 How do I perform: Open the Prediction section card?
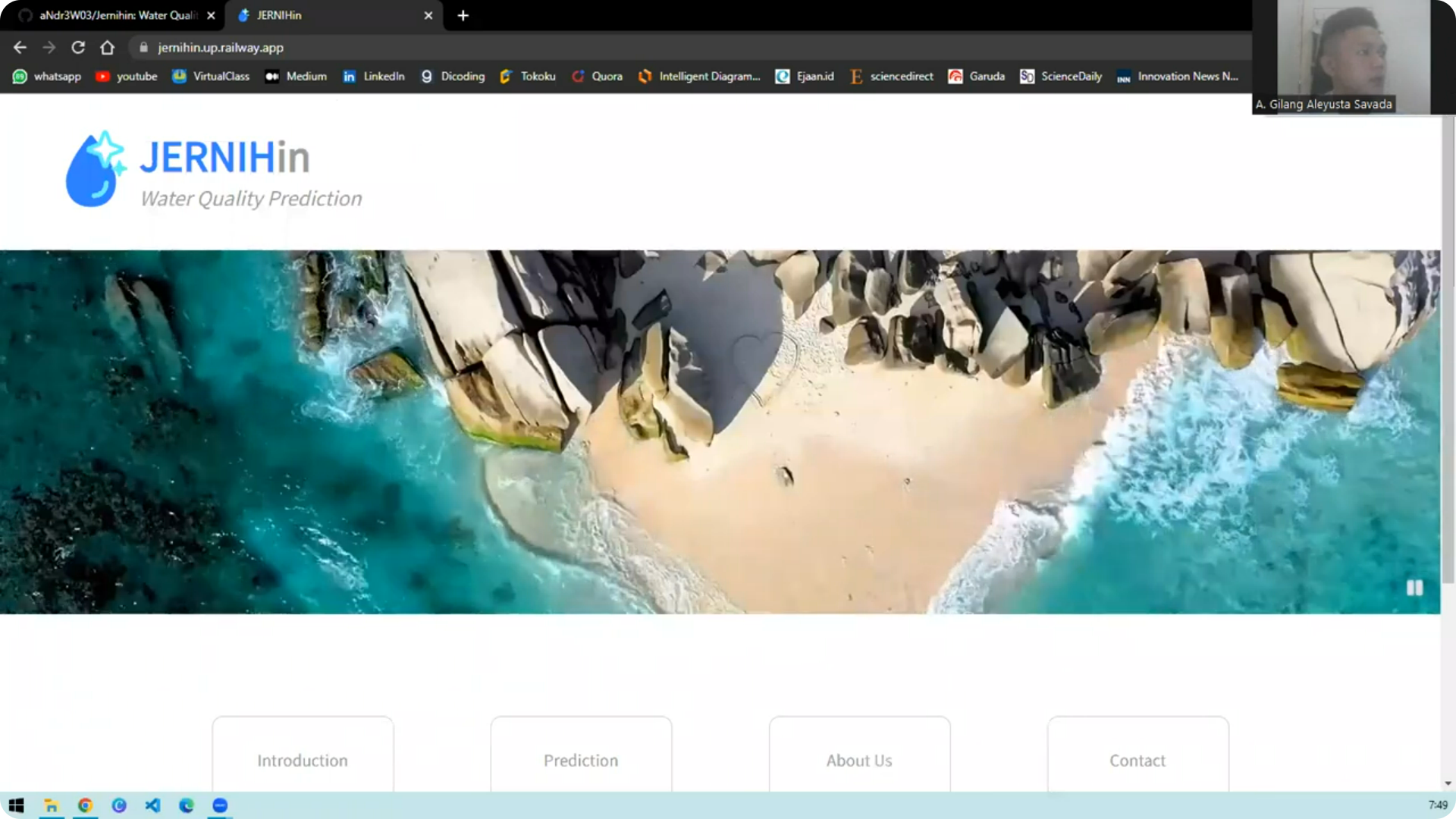tap(581, 760)
